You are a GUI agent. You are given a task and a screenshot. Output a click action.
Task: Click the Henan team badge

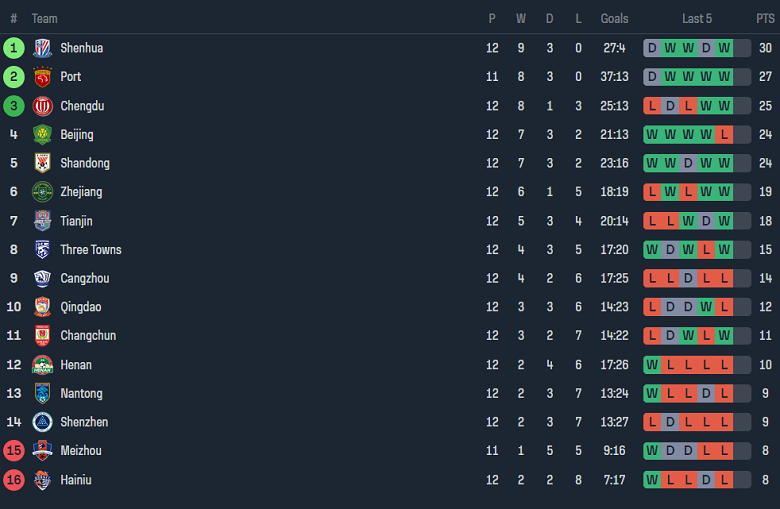(42, 365)
